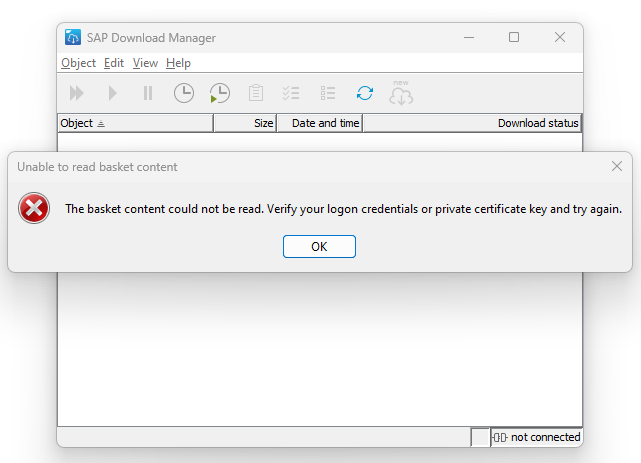Click the 'not connected' status text
The width and height of the screenshot is (641, 463).
tap(545, 437)
